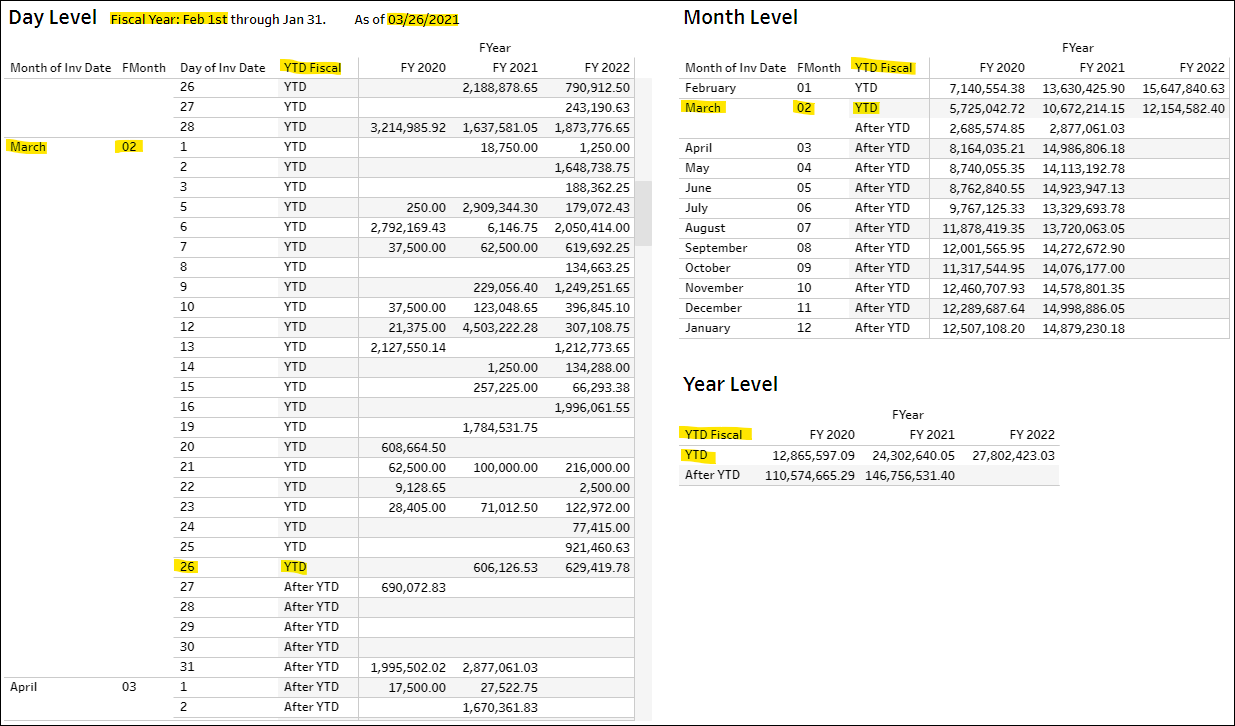Click the Month Level sheet title
The image size is (1235, 726).
tap(740, 18)
